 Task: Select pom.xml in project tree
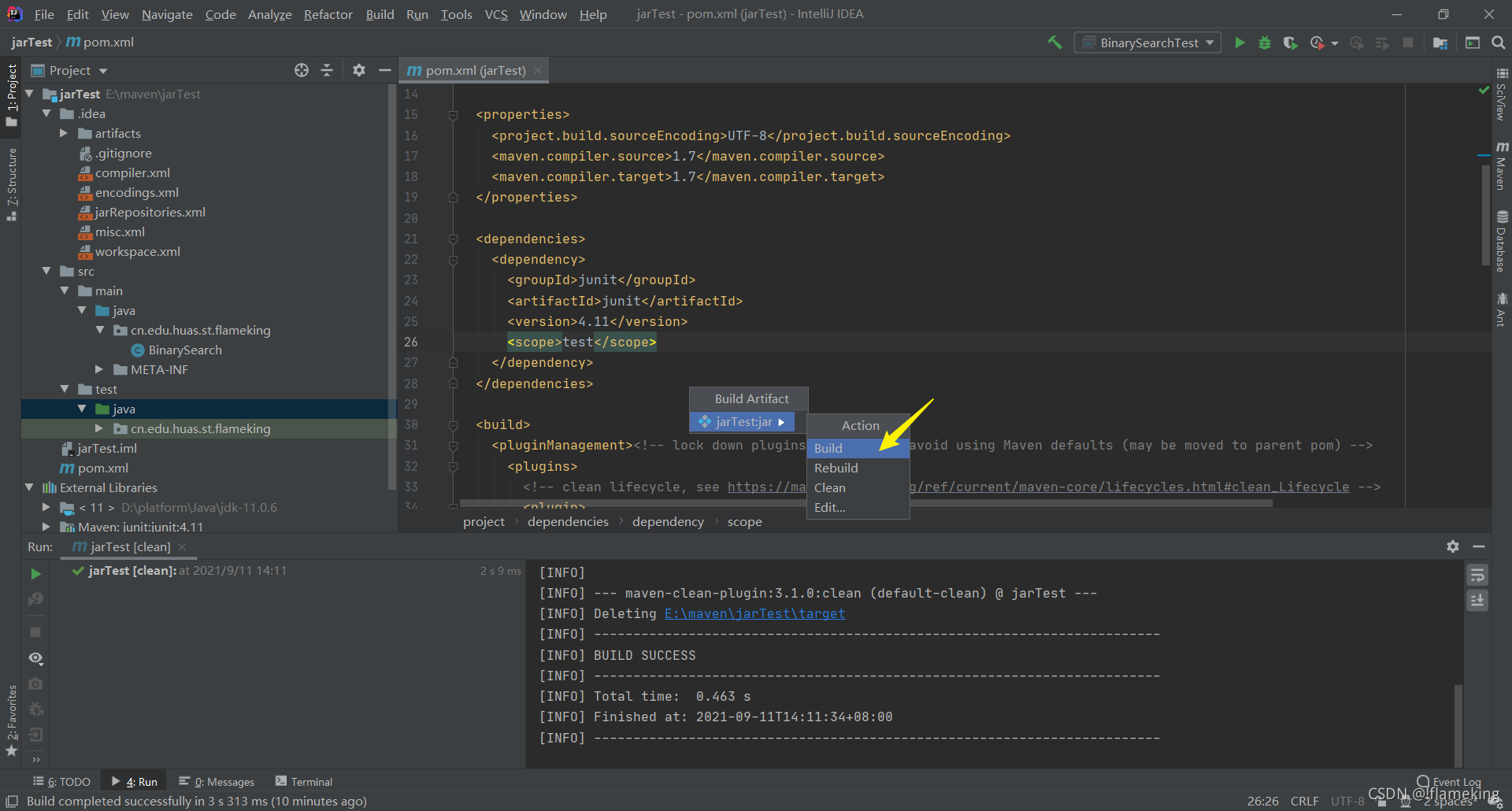pos(102,468)
